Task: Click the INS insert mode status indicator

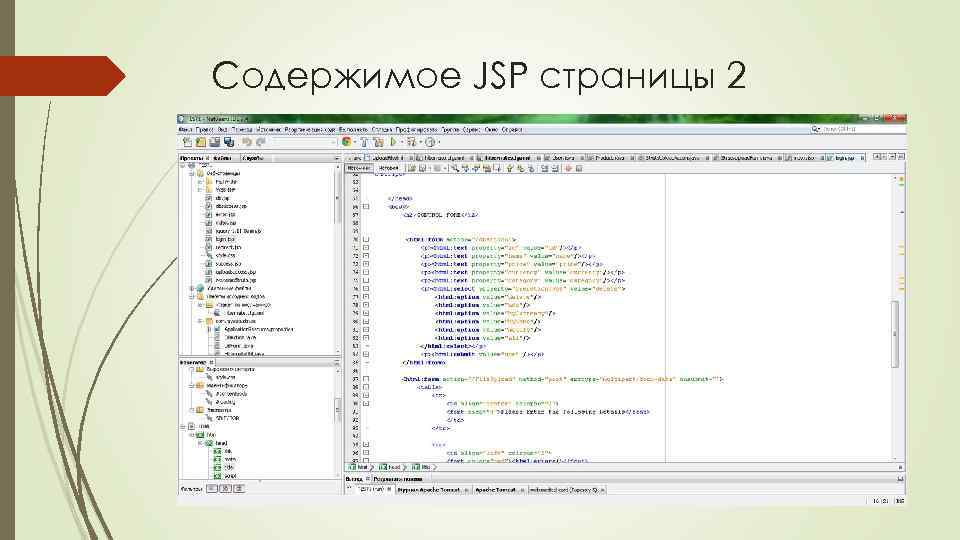Action: pyautogui.click(x=900, y=501)
